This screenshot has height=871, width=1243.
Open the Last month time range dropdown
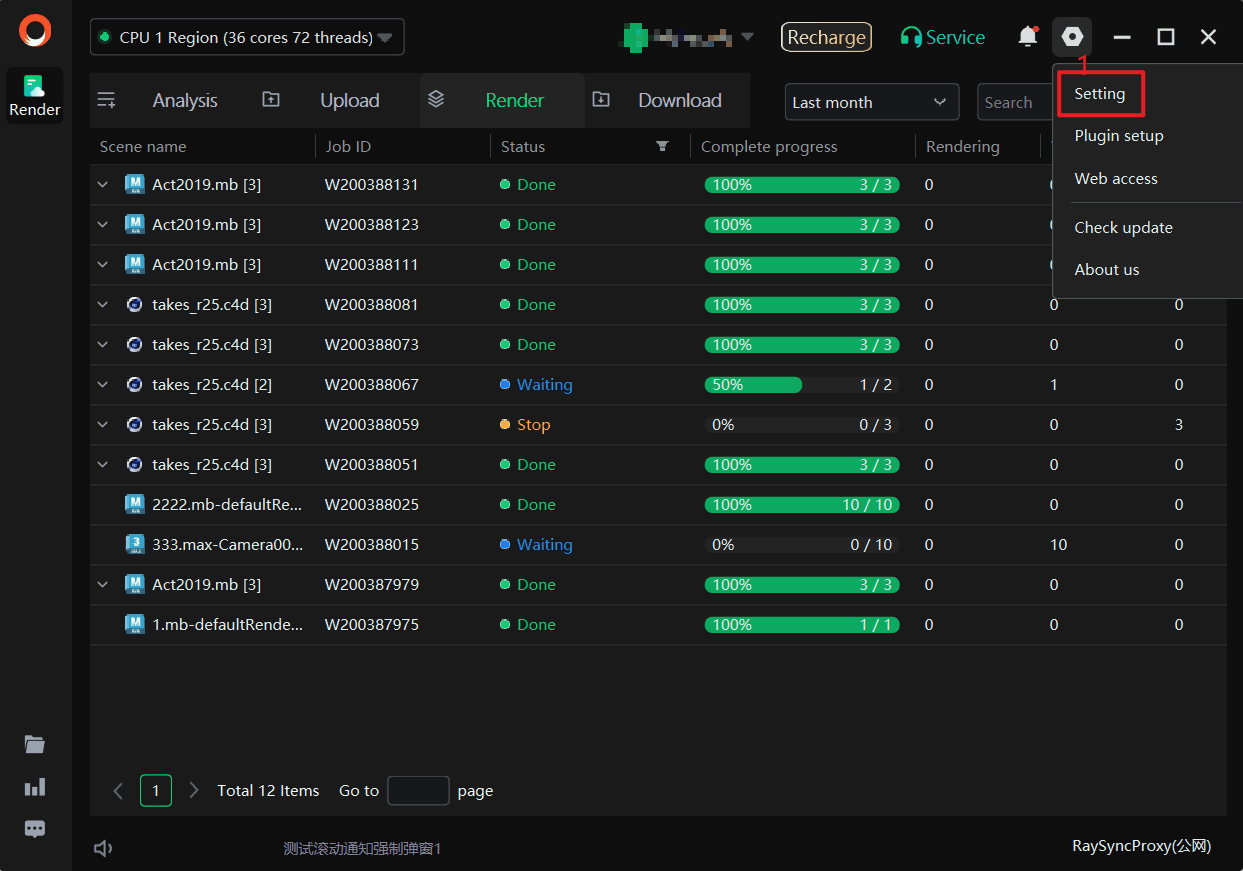pos(871,102)
